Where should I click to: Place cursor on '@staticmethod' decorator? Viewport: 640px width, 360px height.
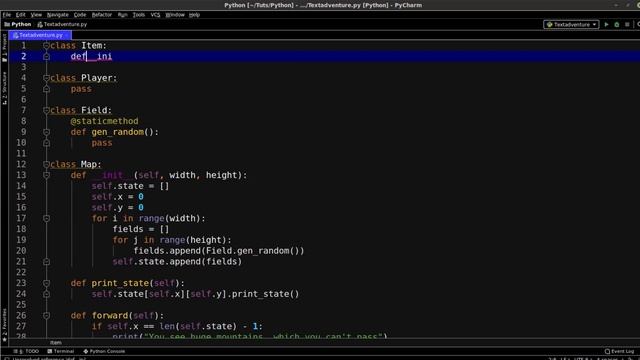point(104,121)
